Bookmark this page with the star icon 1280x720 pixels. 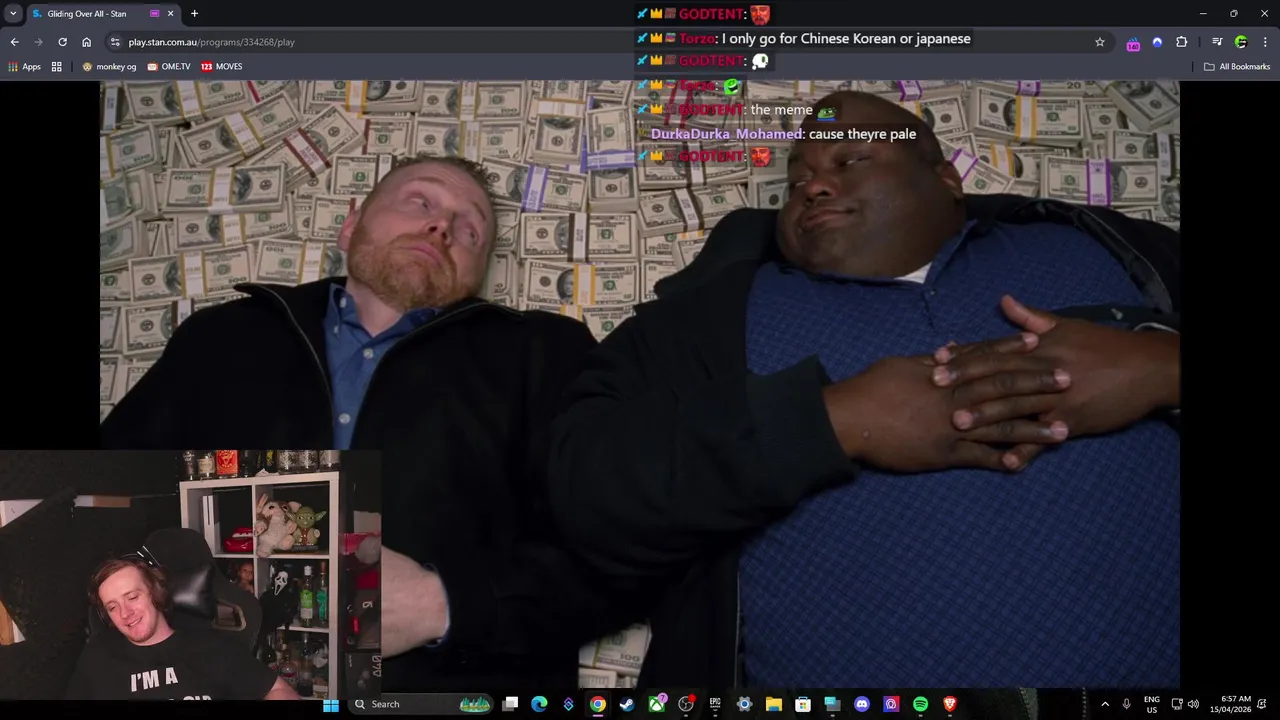pyautogui.click(x=1100, y=42)
